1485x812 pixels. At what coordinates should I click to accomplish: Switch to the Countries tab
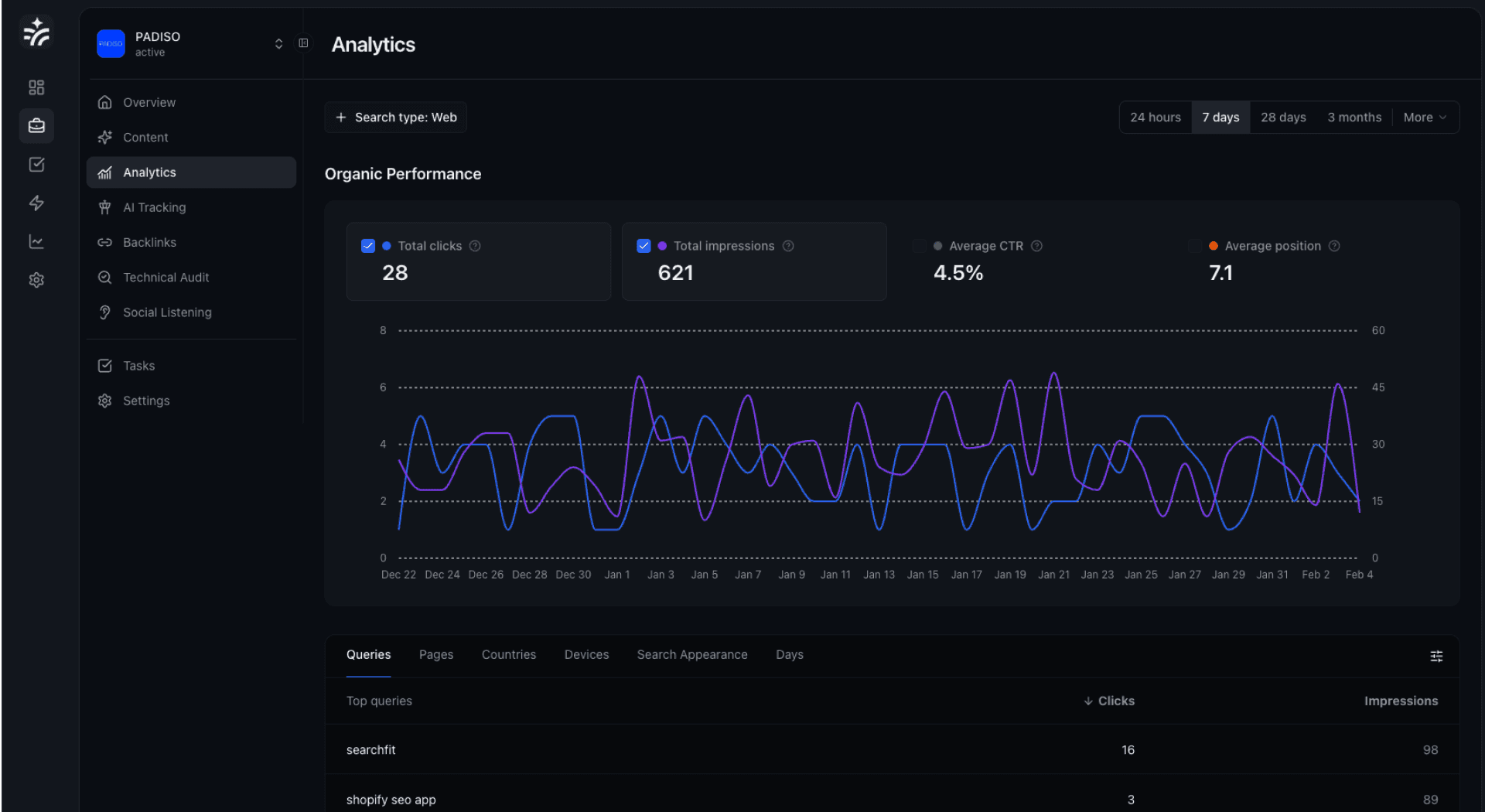pyautogui.click(x=509, y=655)
